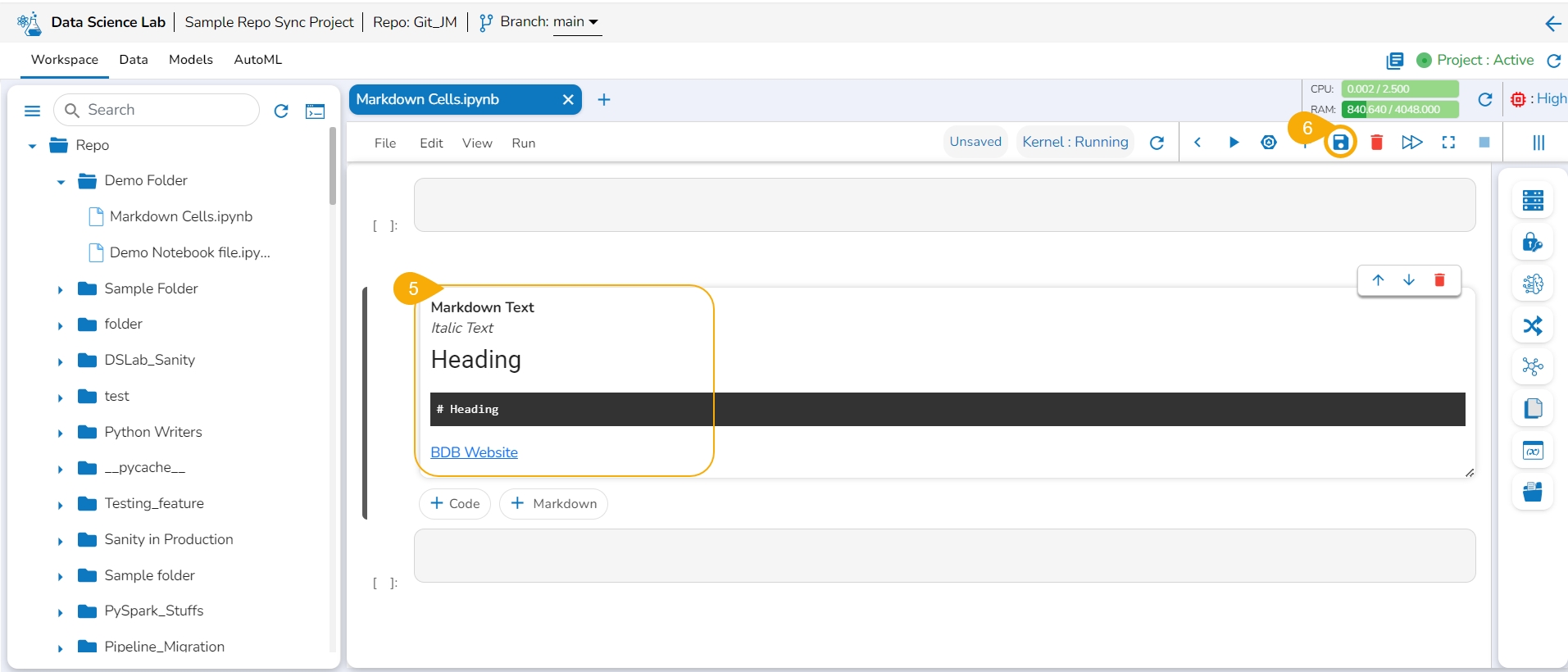Follow the BDB Website link
Viewport: 1568px width, 672px height.
[x=474, y=452]
